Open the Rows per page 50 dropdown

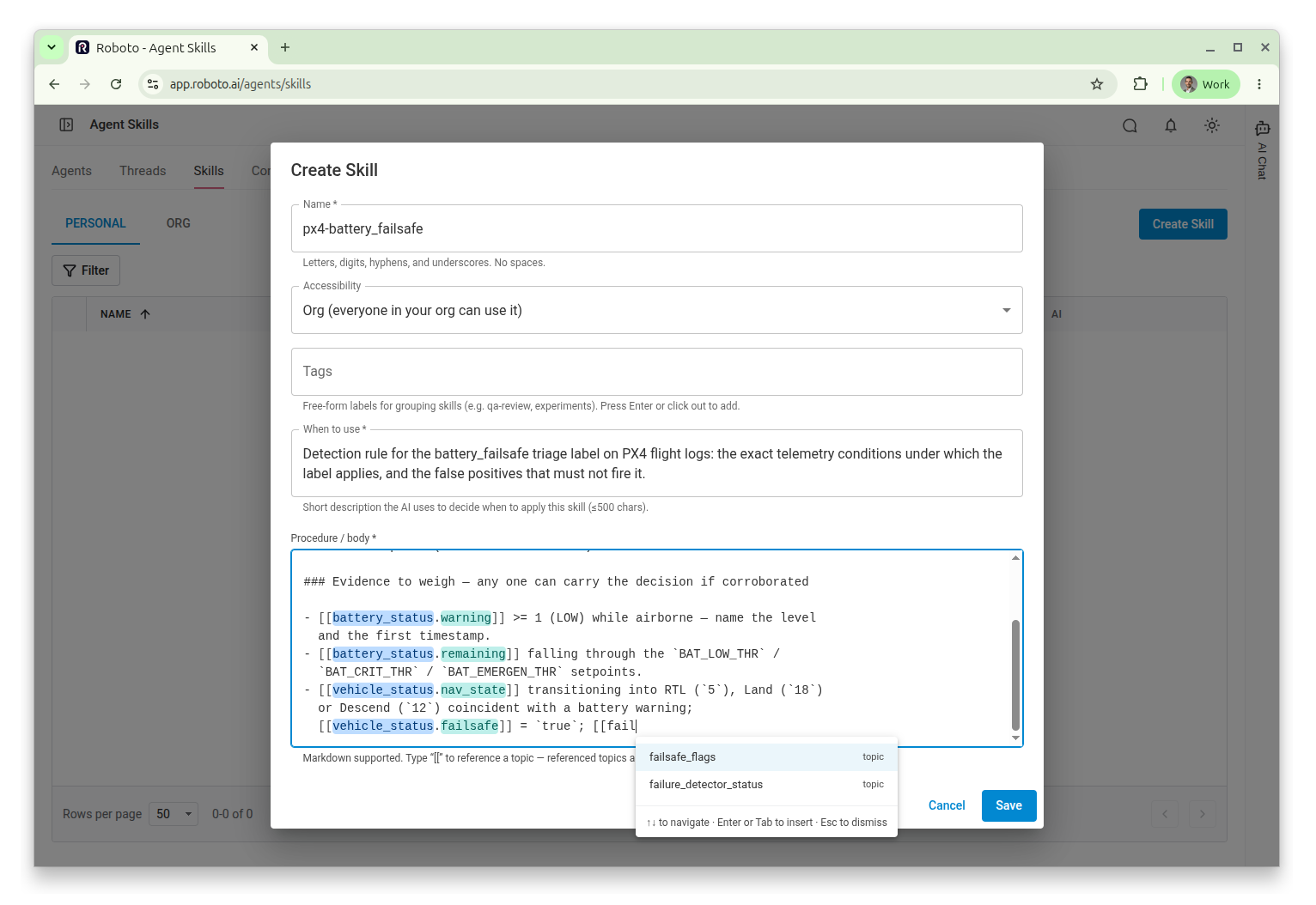tap(174, 814)
